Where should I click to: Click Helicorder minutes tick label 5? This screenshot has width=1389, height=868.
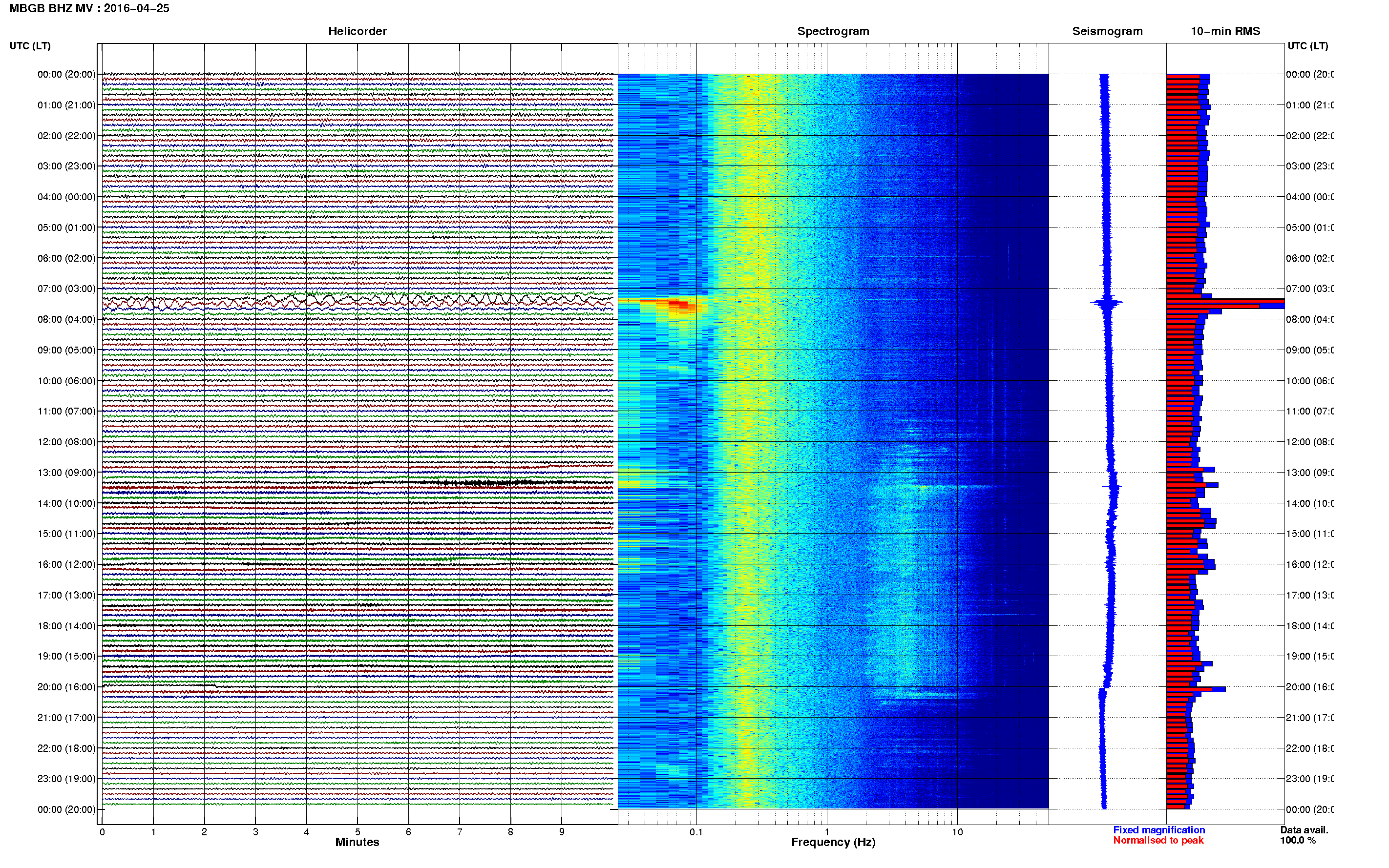click(357, 831)
